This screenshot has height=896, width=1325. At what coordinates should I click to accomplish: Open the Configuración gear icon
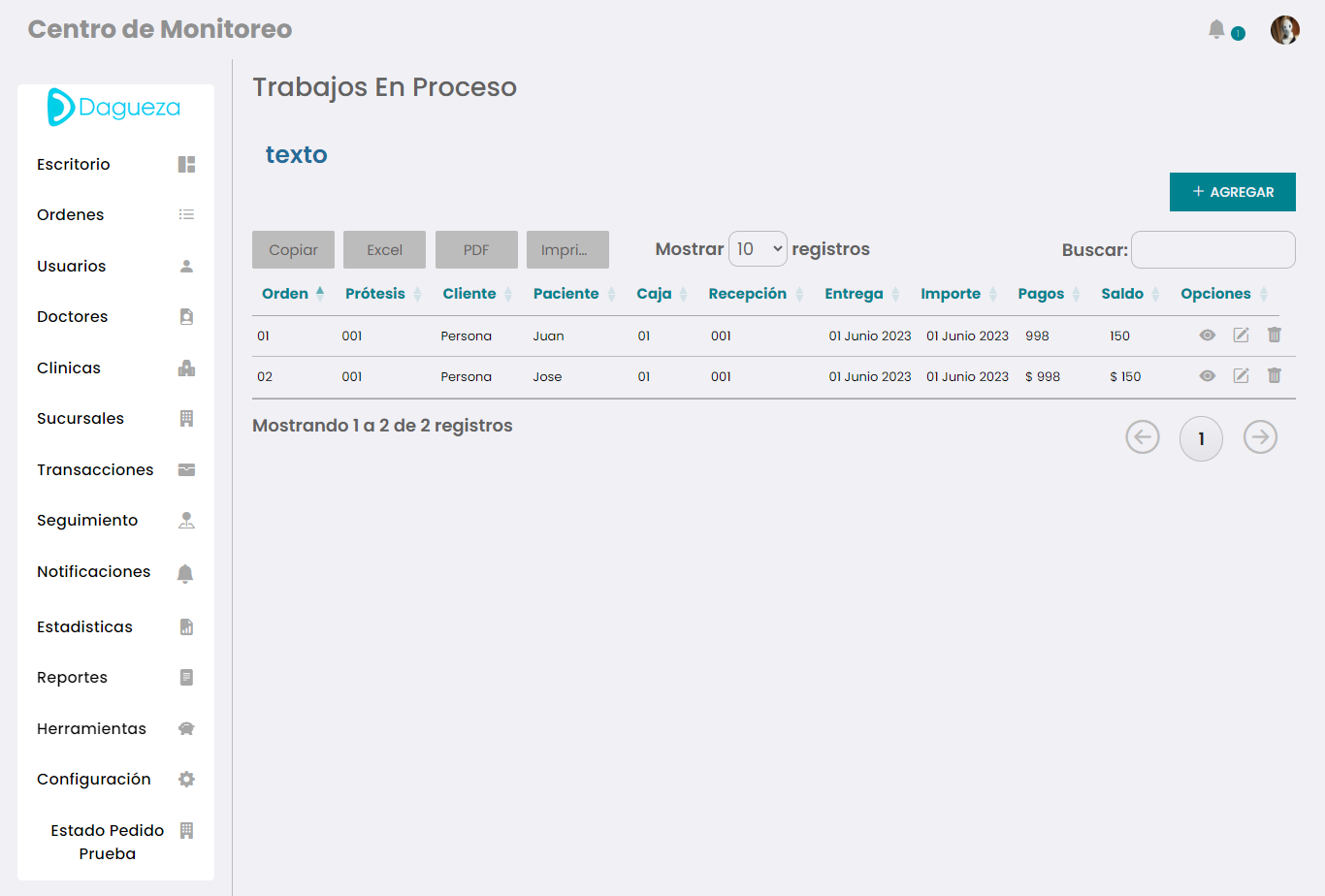[186, 779]
